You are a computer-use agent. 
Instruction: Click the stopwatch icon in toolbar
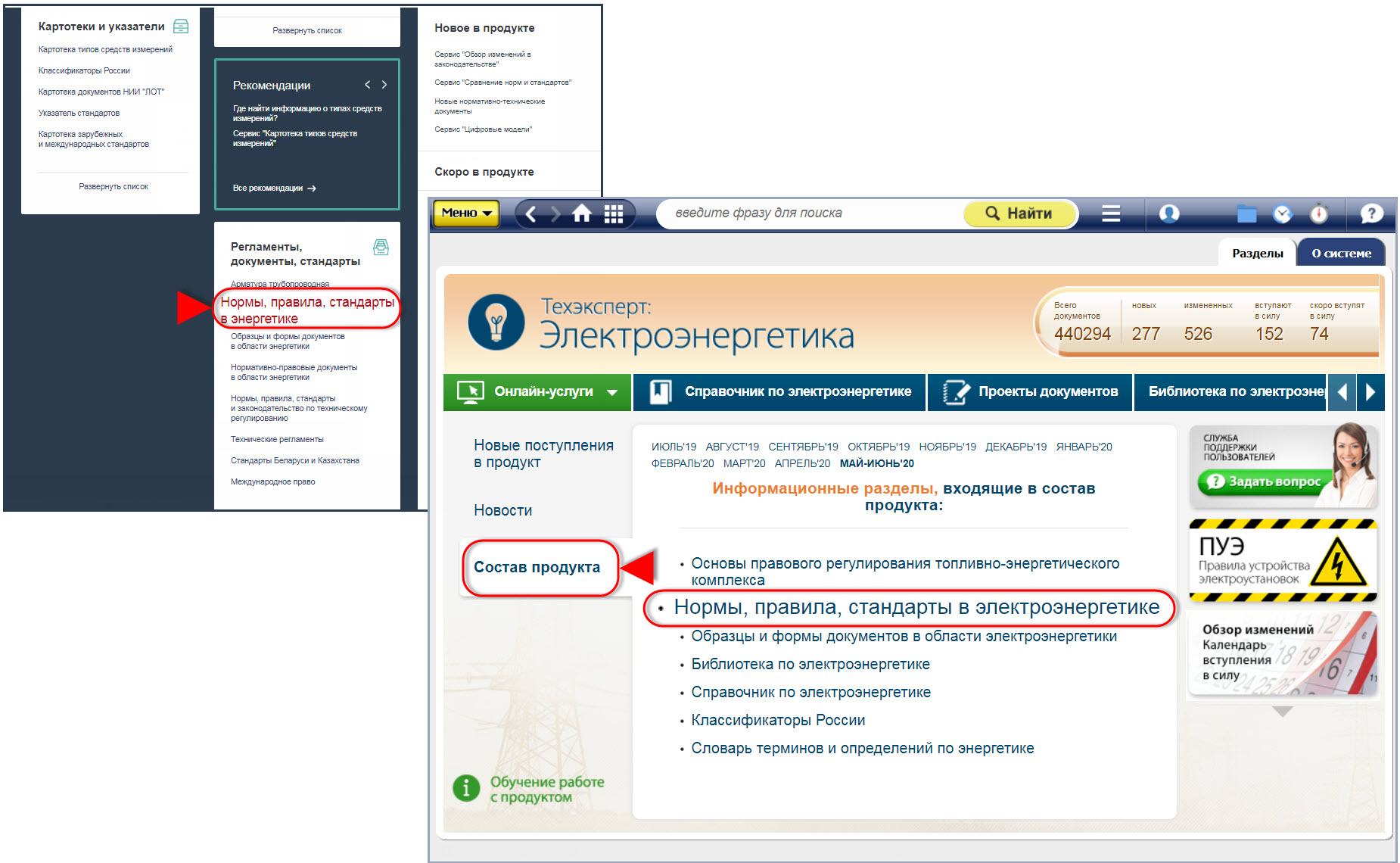[1319, 214]
